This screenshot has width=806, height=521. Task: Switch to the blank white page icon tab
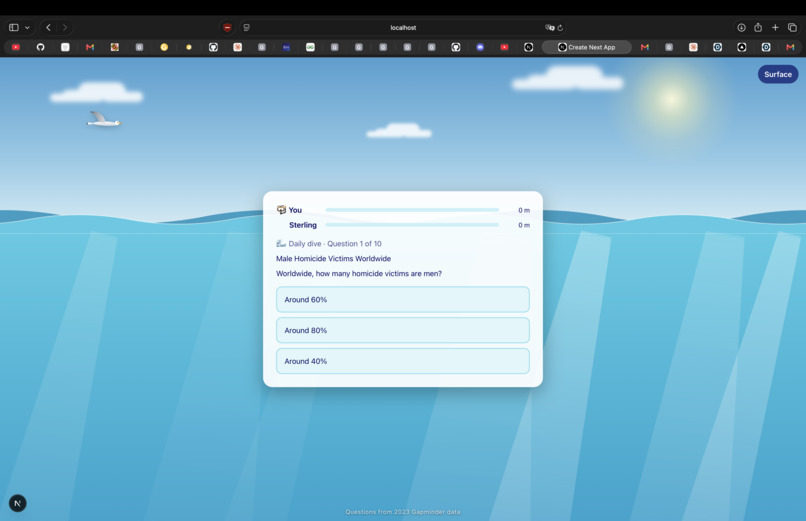pyautogui.click(x=65, y=47)
